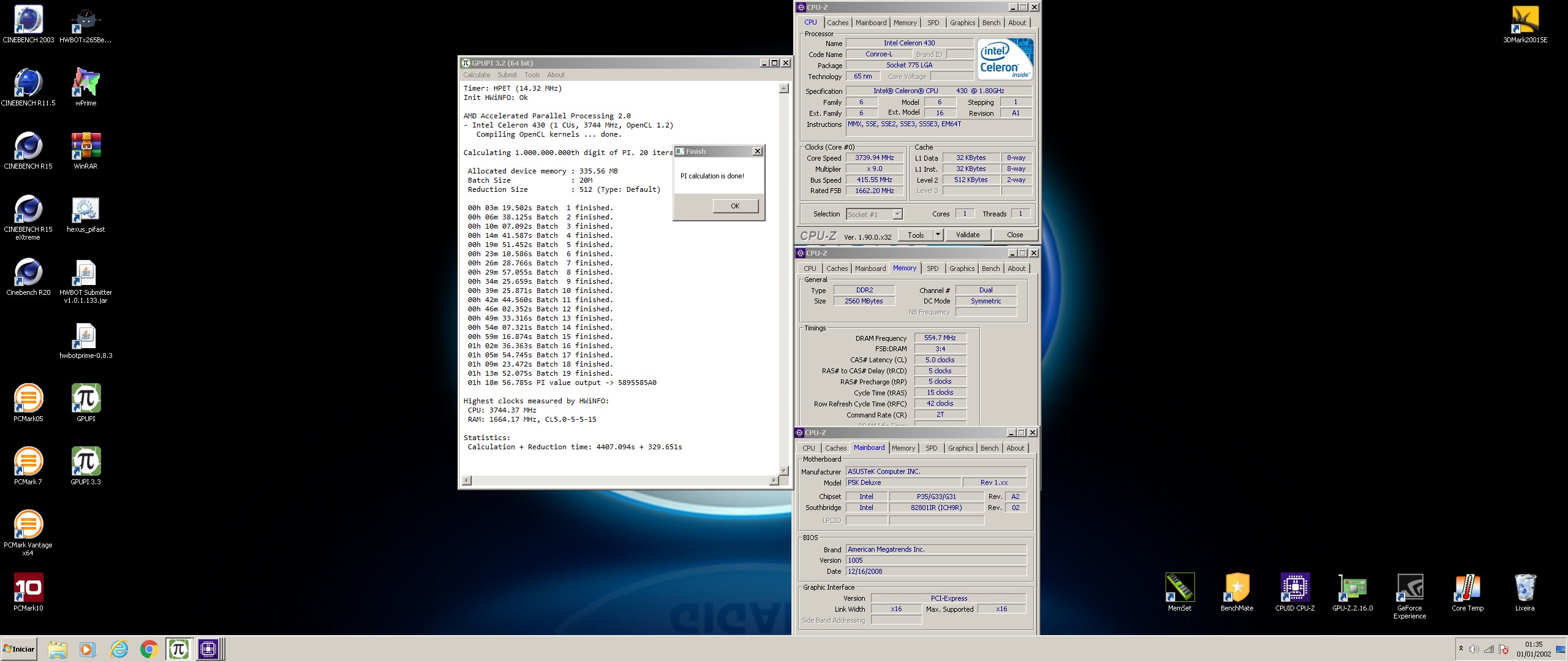
Task: Launch MemSet desktop shortcut
Action: (1180, 593)
